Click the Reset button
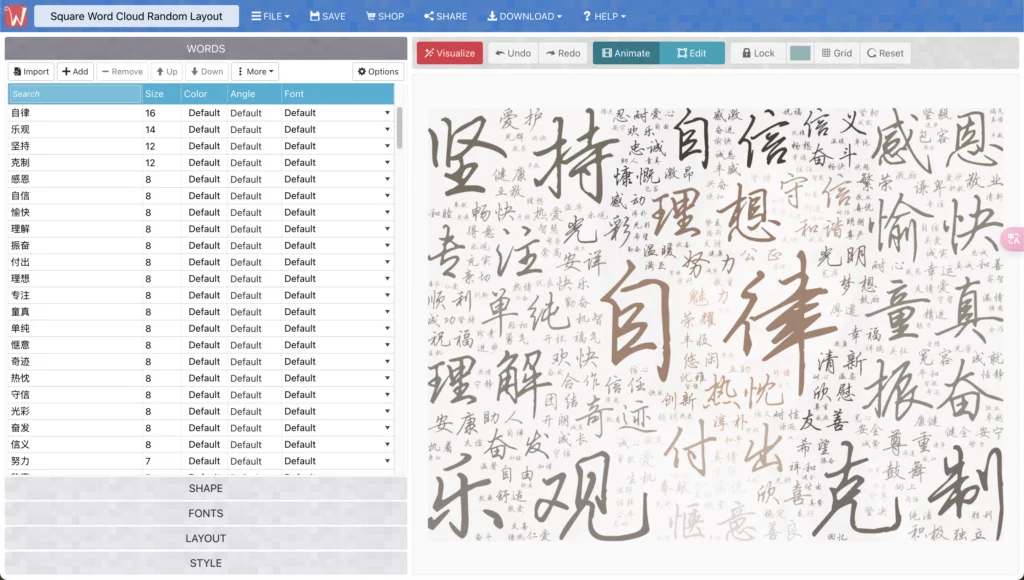The width and height of the screenshot is (1024, 580). [886, 53]
